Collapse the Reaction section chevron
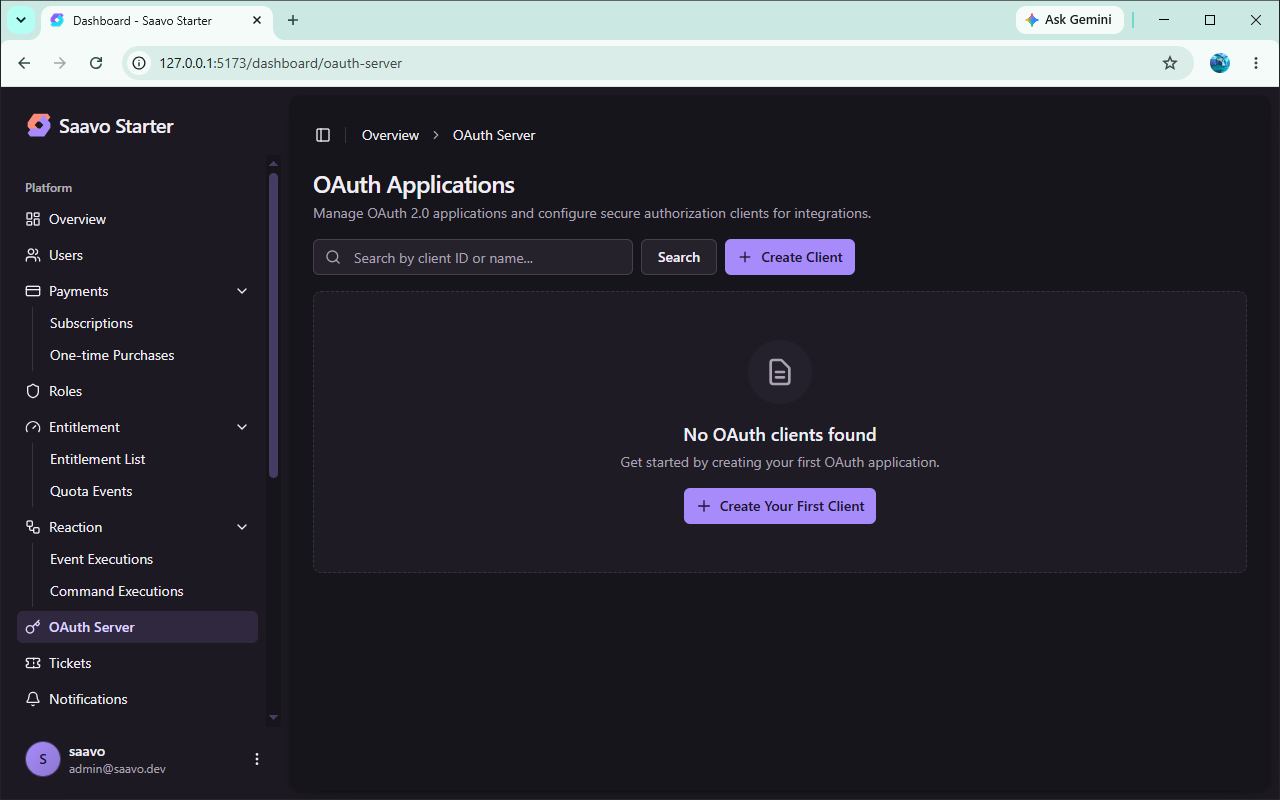This screenshot has width=1280, height=800. point(242,527)
